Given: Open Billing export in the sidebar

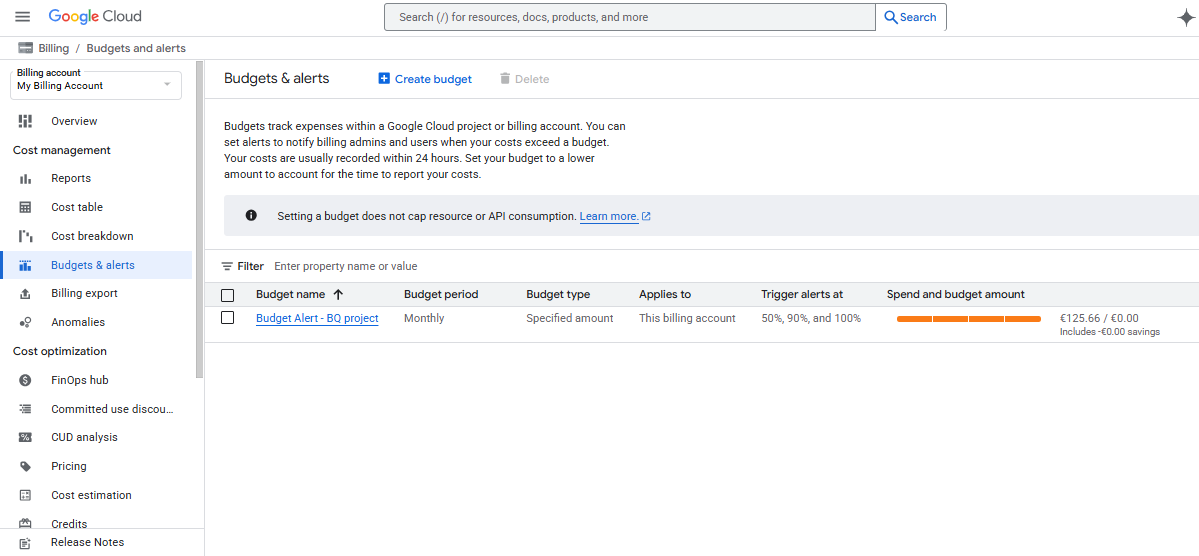Looking at the screenshot, I should [x=84, y=294].
